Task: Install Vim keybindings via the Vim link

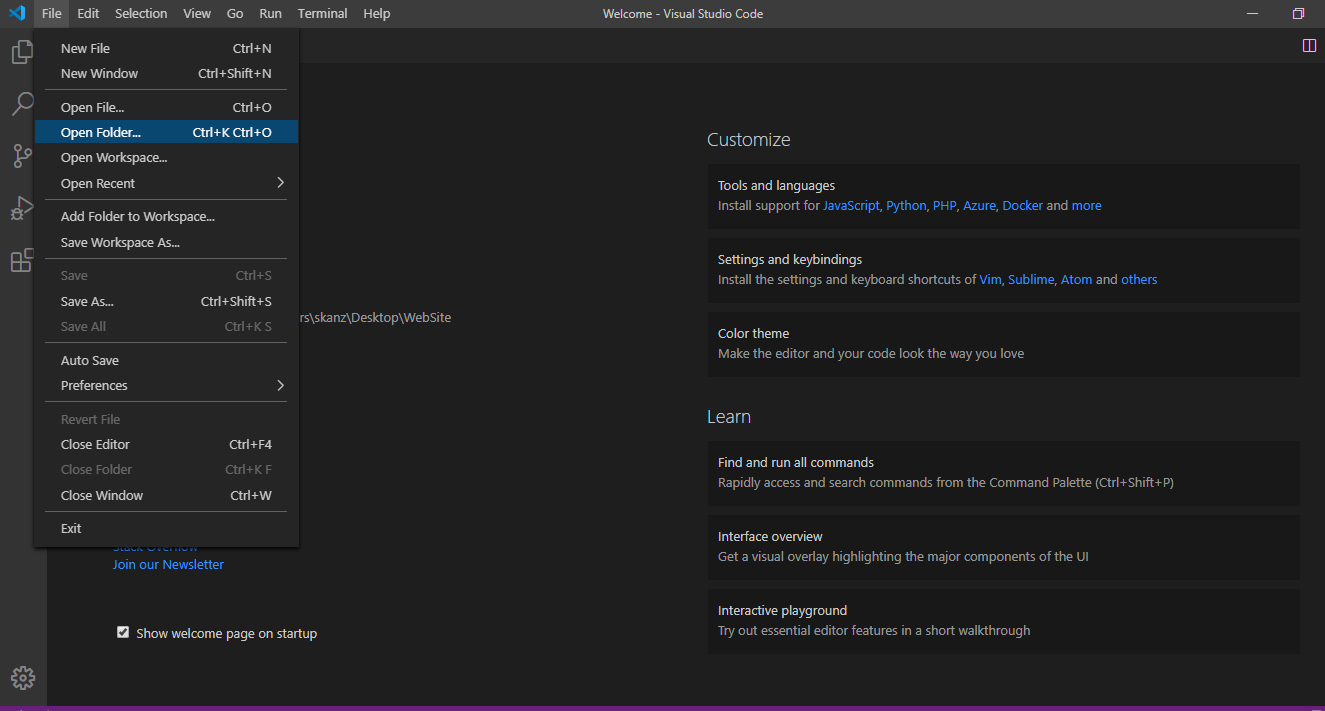Action: 990,279
